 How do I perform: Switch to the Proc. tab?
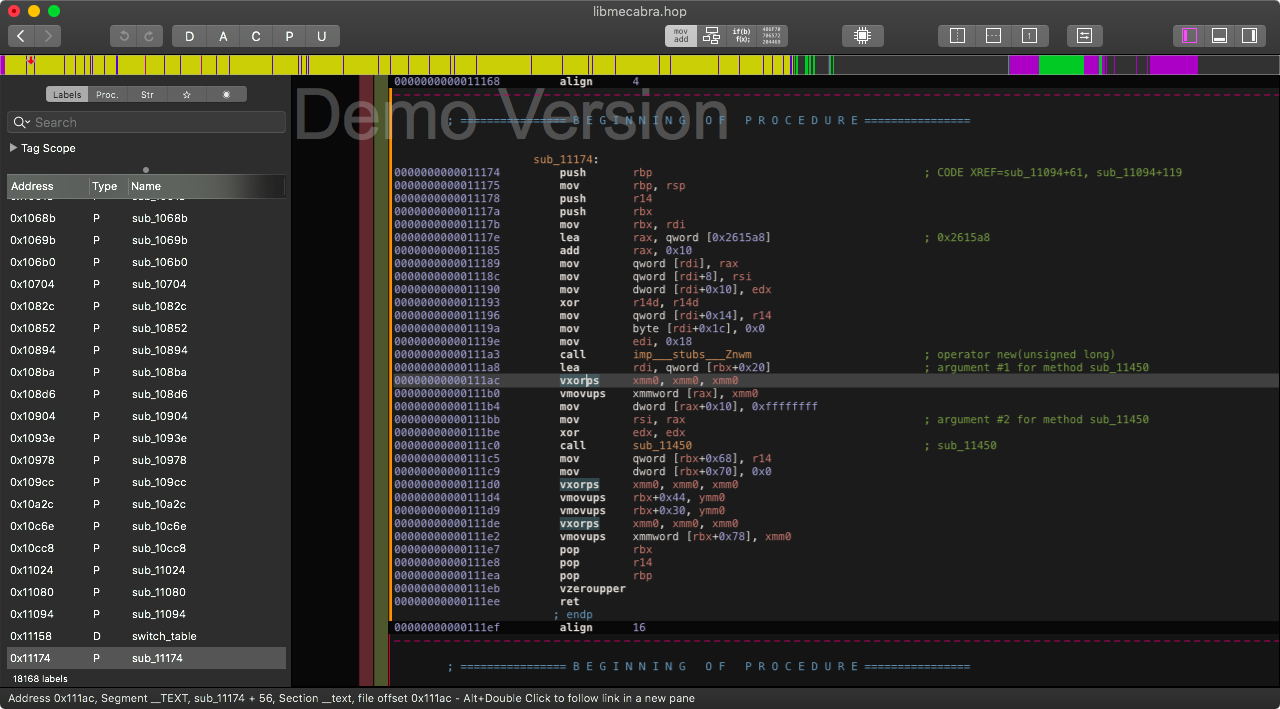(107, 95)
